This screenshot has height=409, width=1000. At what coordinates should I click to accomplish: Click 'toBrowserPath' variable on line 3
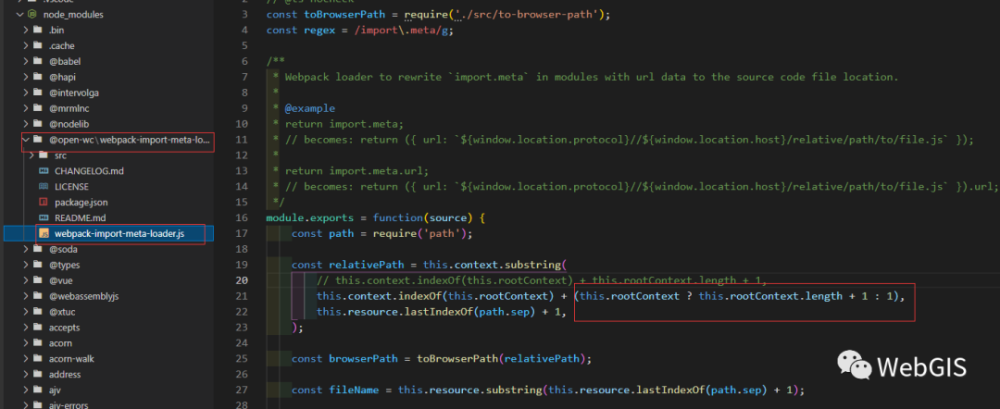click(344, 15)
